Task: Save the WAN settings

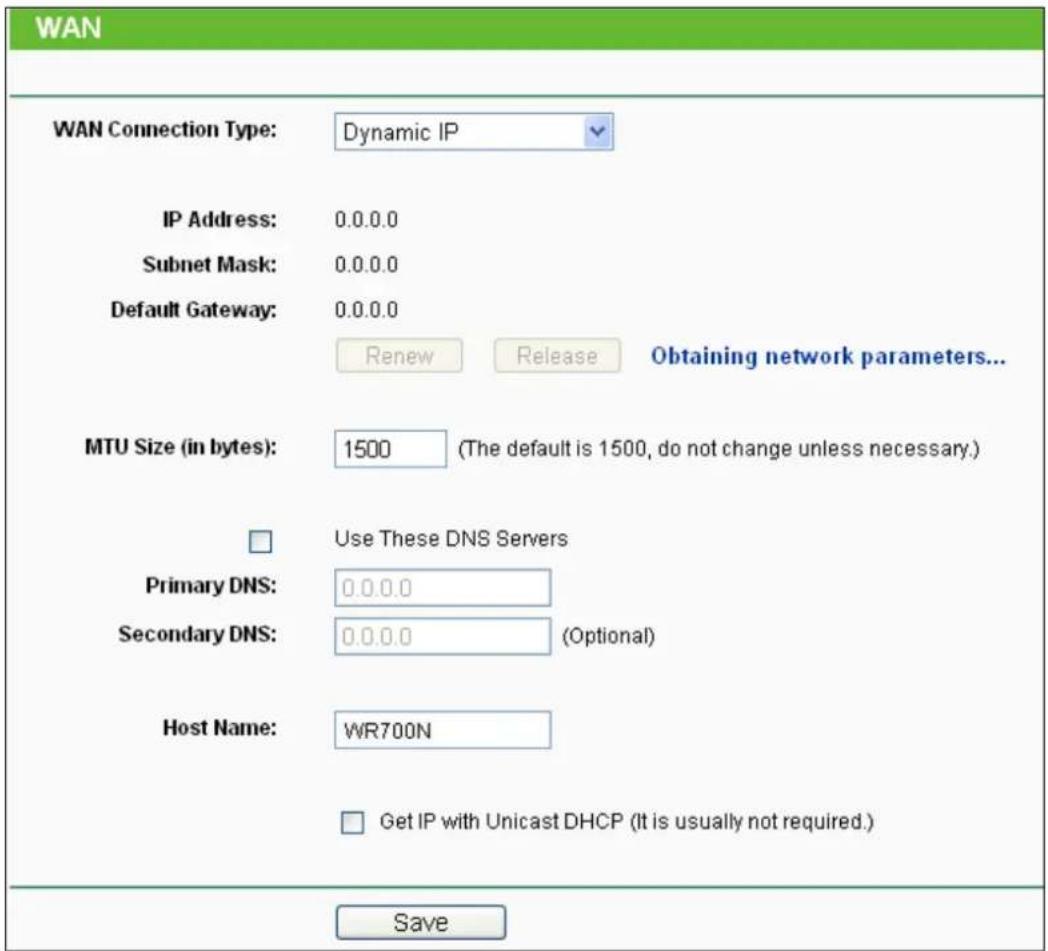Action: click(420, 923)
